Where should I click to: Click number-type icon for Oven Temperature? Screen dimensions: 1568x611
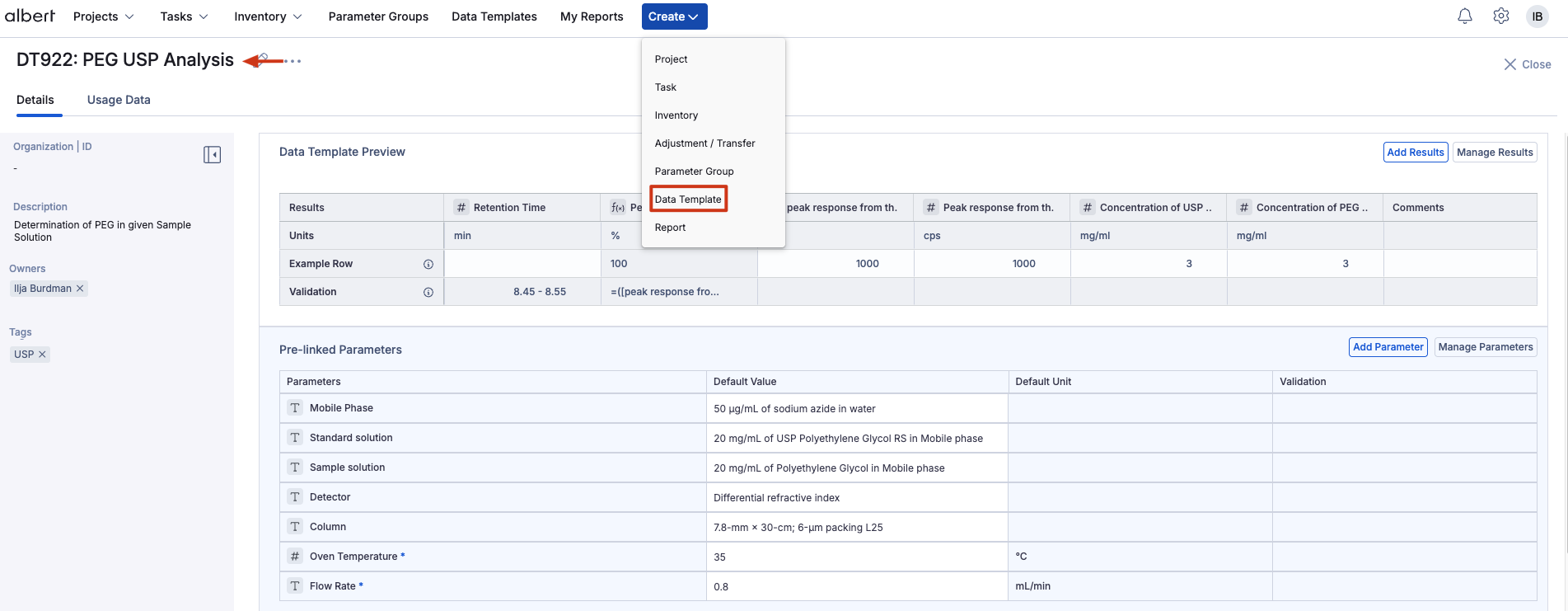(295, 557)
